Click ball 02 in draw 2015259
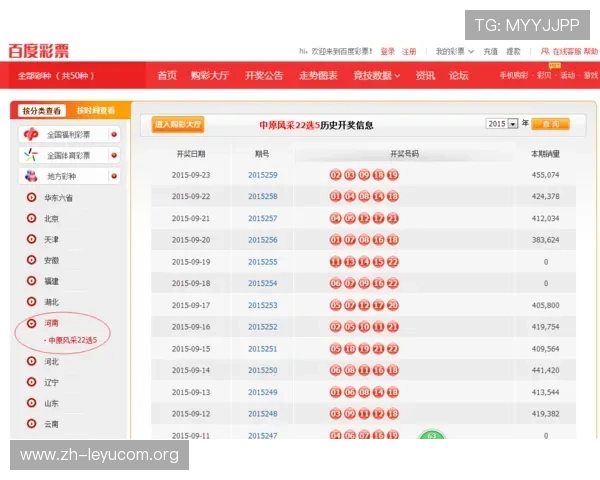Screen dimensions: 600x480 click(x=336, y=175)
